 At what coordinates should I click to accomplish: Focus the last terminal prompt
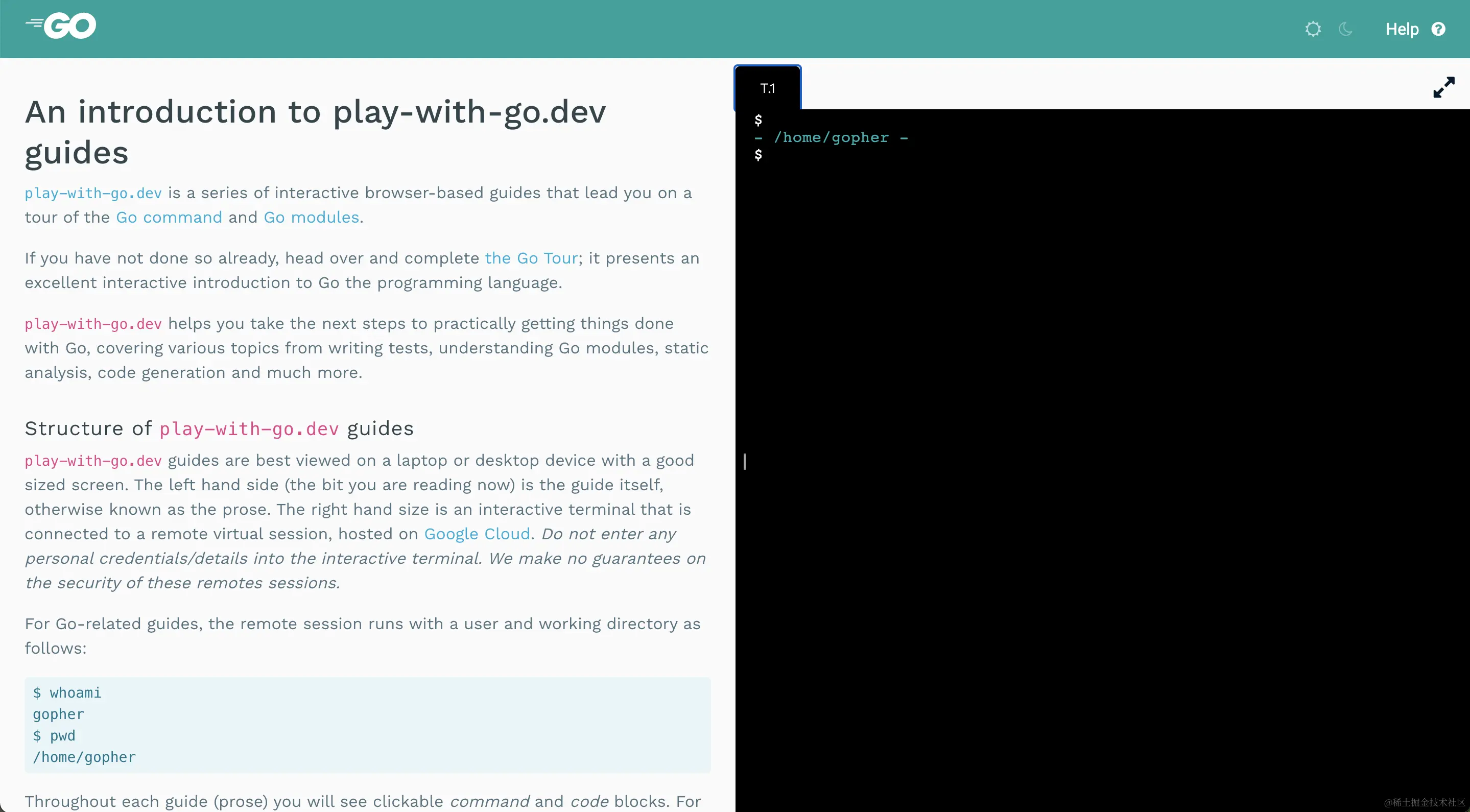[758, 155]
